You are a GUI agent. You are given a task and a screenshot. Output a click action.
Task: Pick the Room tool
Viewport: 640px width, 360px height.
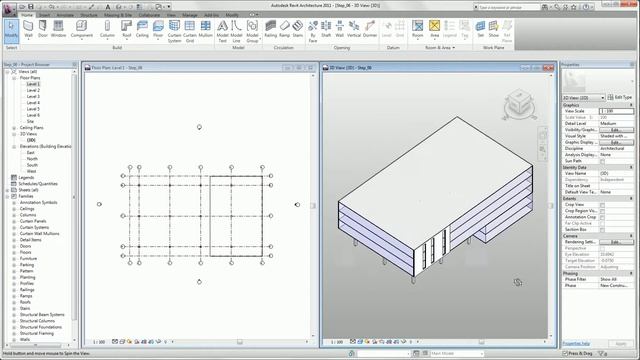click(x=418, y=30)
